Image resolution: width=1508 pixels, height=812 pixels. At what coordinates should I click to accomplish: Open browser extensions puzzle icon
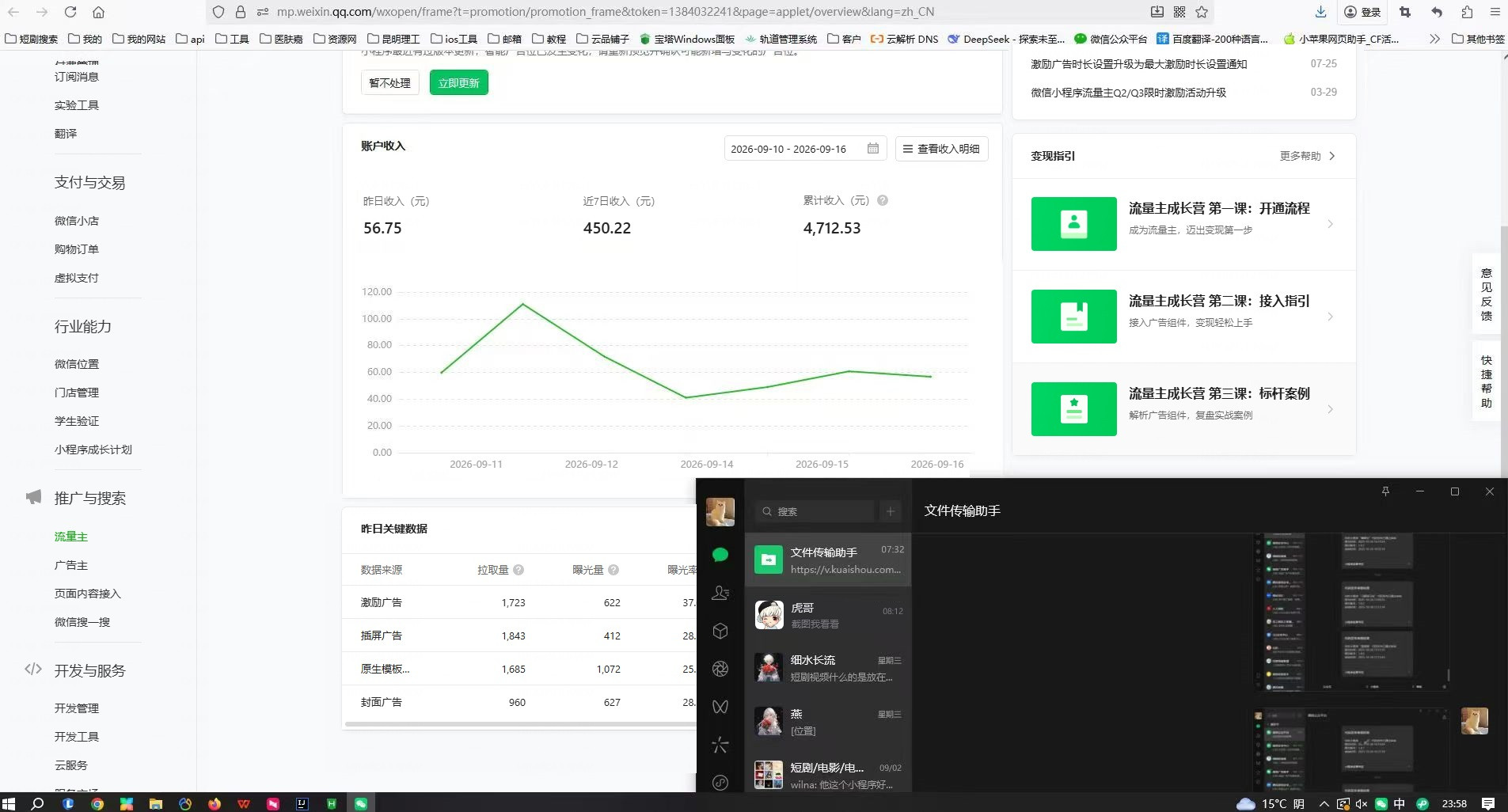tap(1467, 12)
